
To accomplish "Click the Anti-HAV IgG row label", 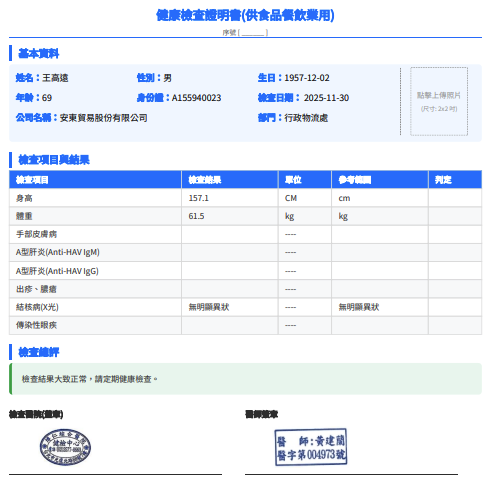I will pyautogui.click(x=57, y=271).
